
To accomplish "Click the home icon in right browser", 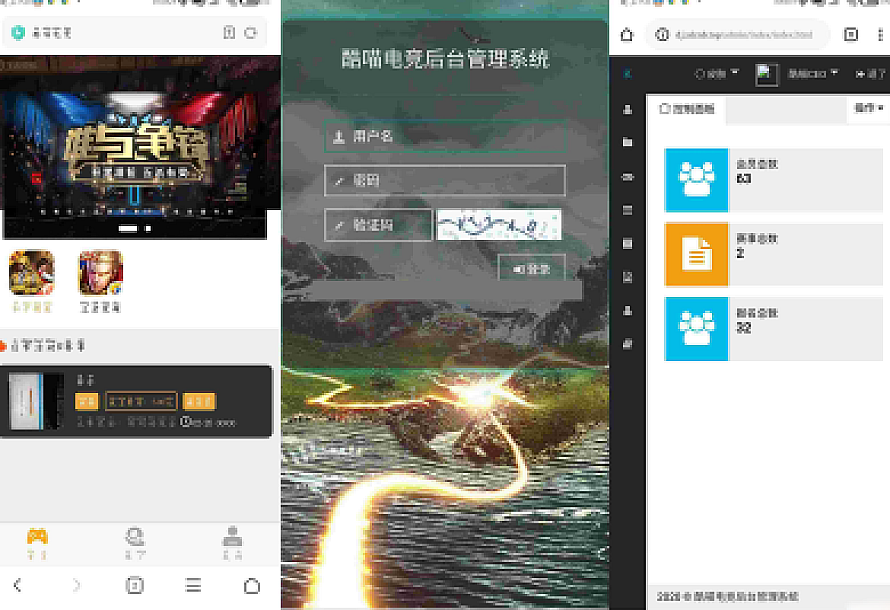I will [x=627, y=34].
